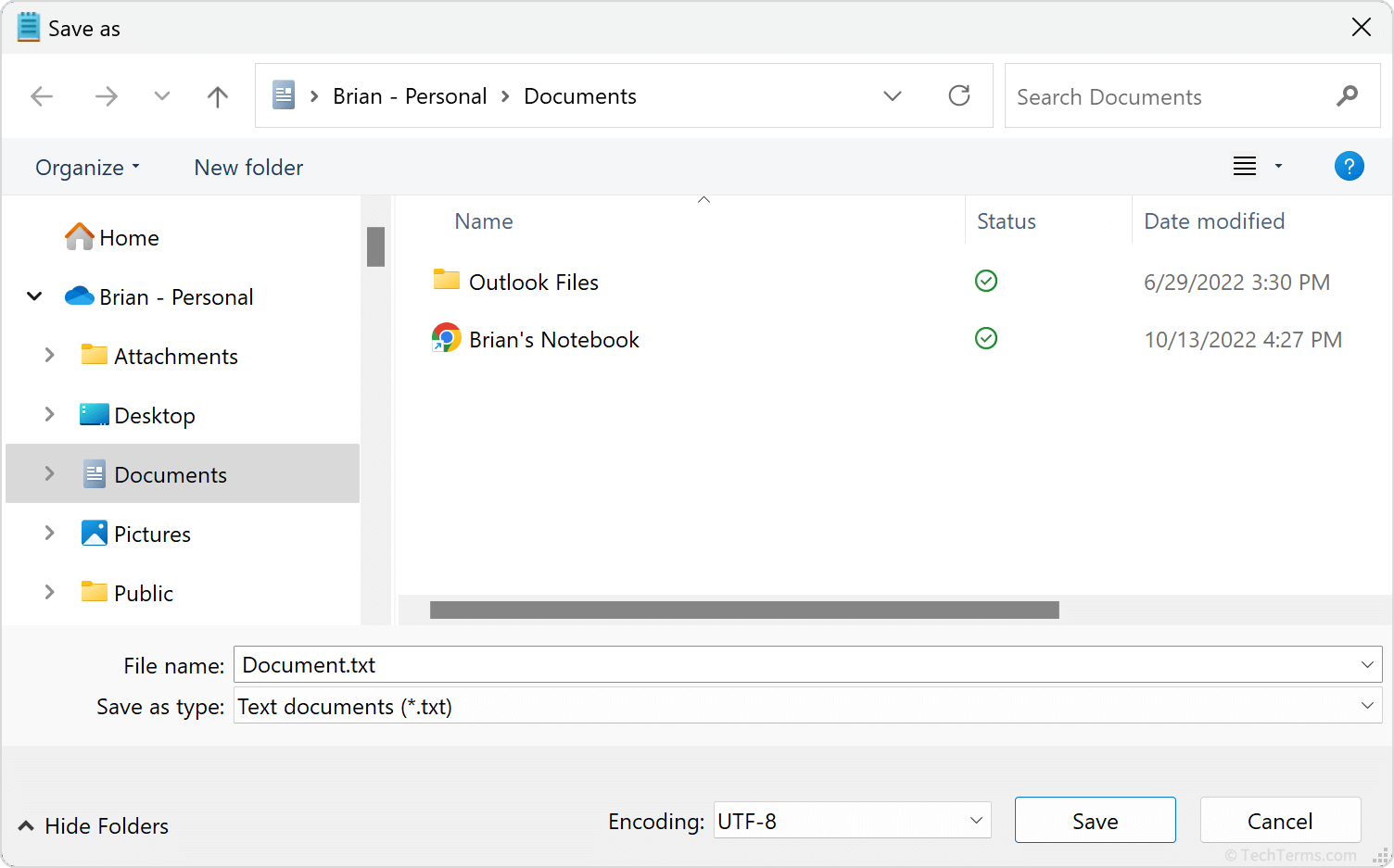Open the Outlook Files folder
Screen dimensions: 1394x868
tap(534, 282)
